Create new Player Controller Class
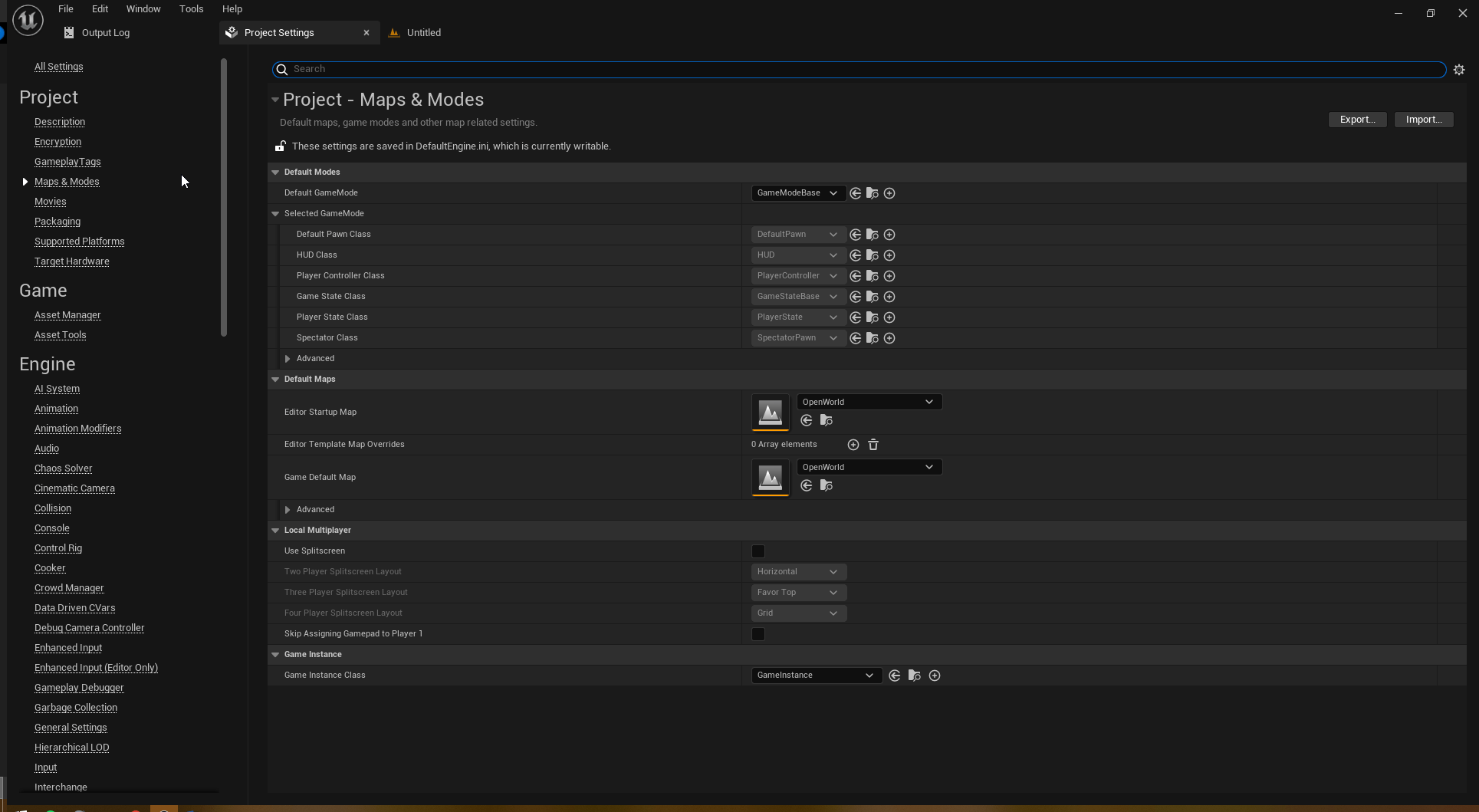The height and width of the screenshot is (812, 1479). click(889, 276)
